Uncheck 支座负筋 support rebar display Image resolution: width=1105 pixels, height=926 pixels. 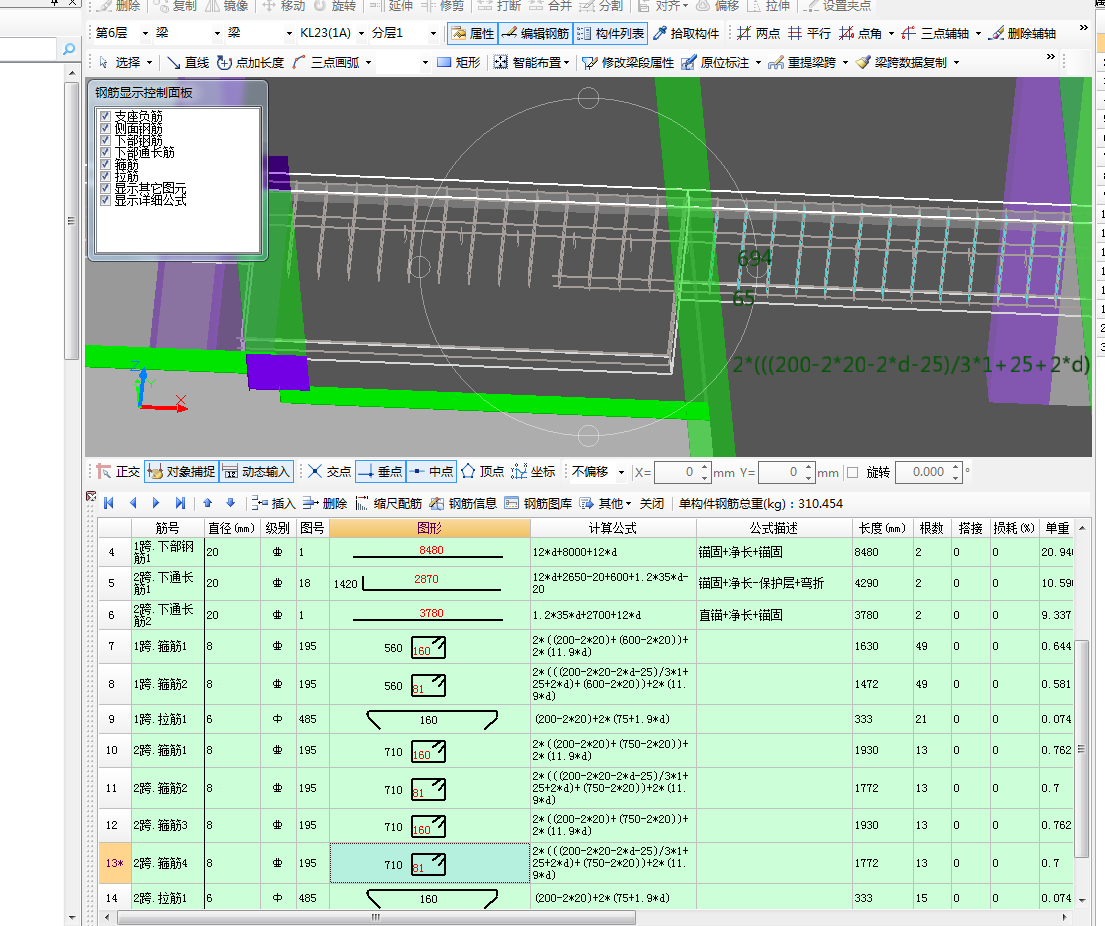click(105, 116)
